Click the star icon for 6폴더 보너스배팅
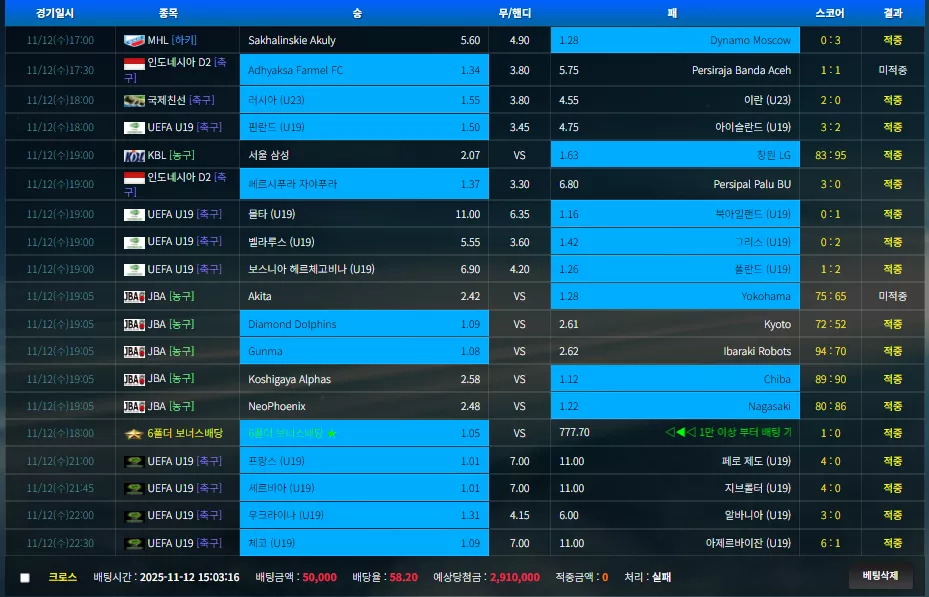 (x=134, y=434)
